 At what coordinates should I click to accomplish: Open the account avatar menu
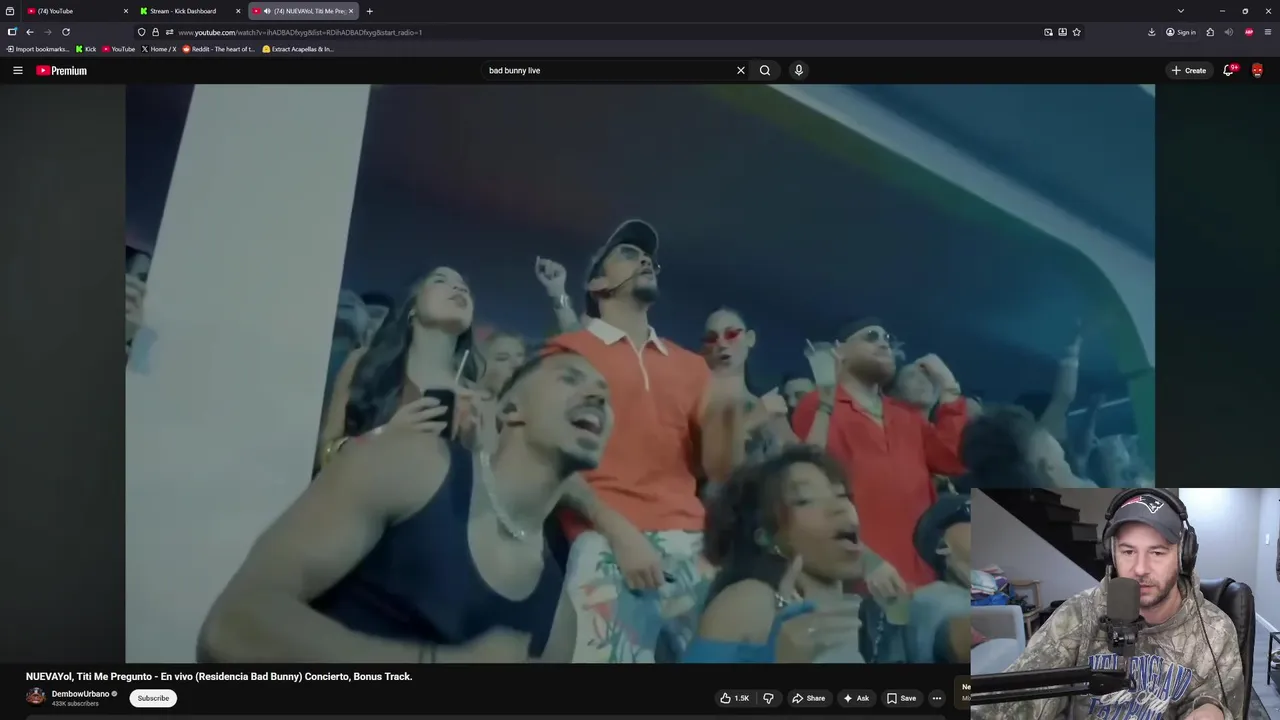(x=1257, y=70)
